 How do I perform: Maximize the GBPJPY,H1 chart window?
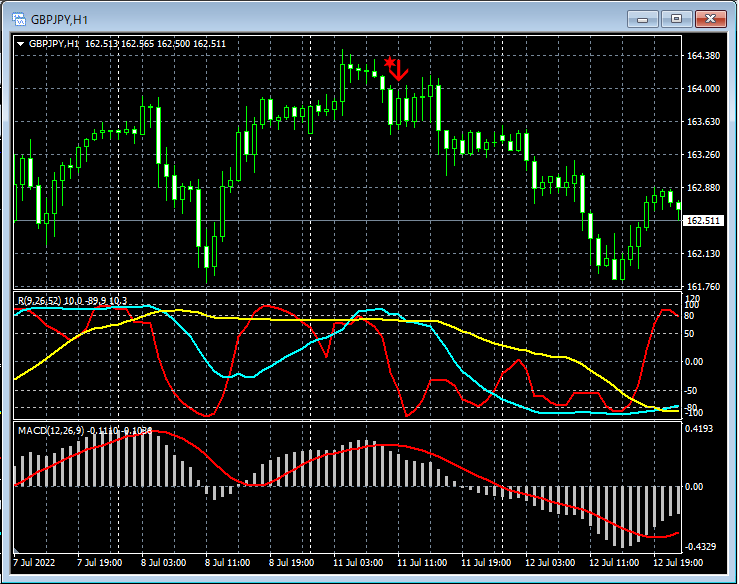click(x=676, y=18)
